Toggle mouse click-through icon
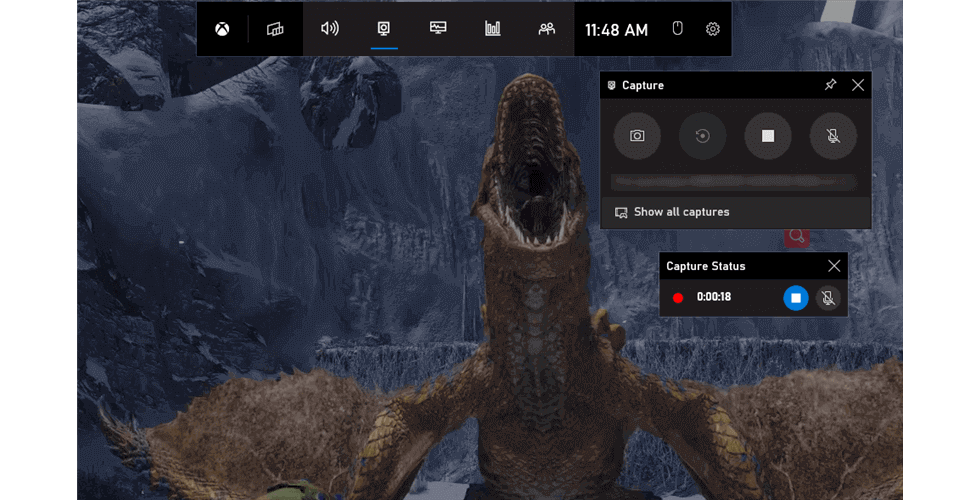Image resolution: width=980 pixels, height=500 pixels. coord(678,28)
